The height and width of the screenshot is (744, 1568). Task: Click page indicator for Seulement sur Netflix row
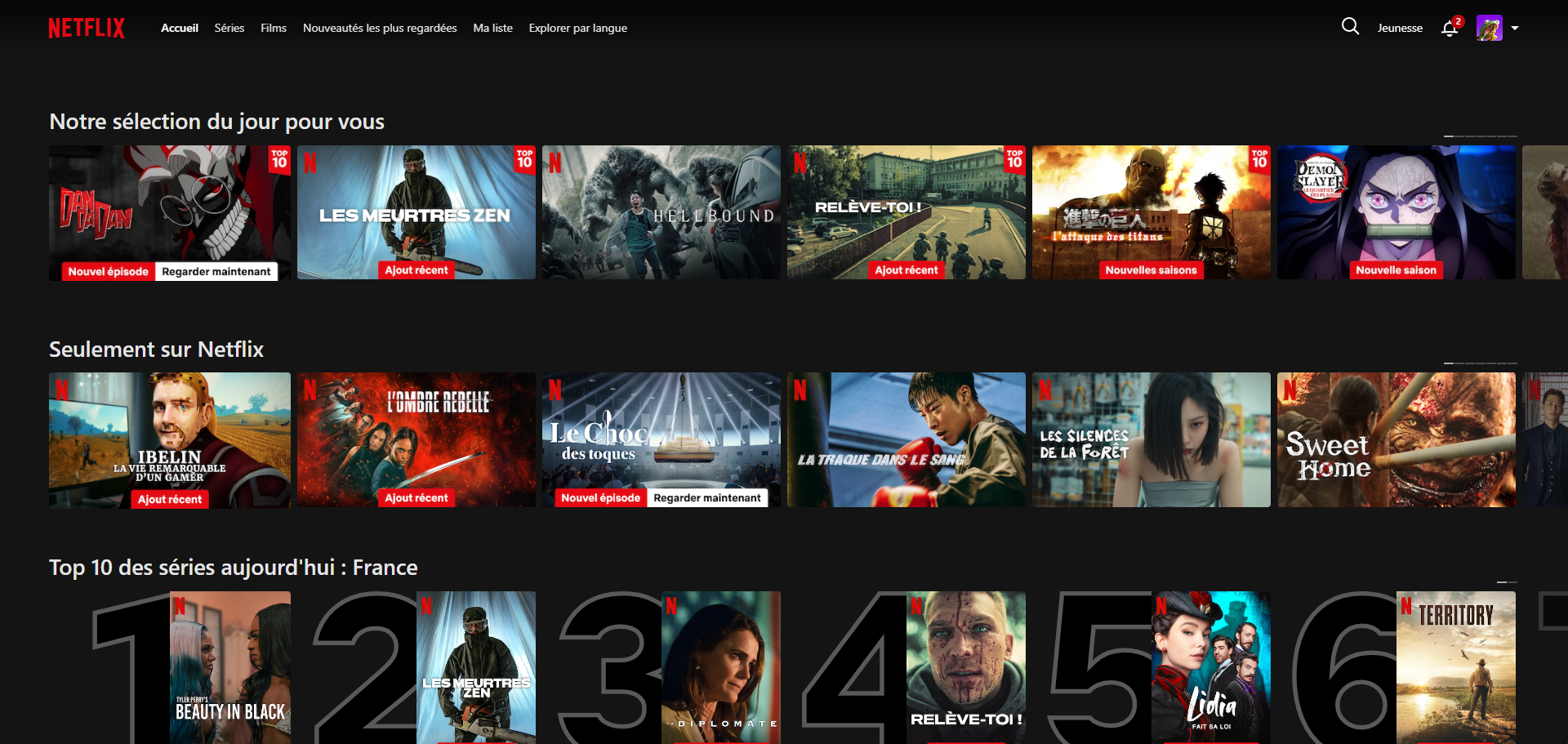click(x=1481, y=363)
